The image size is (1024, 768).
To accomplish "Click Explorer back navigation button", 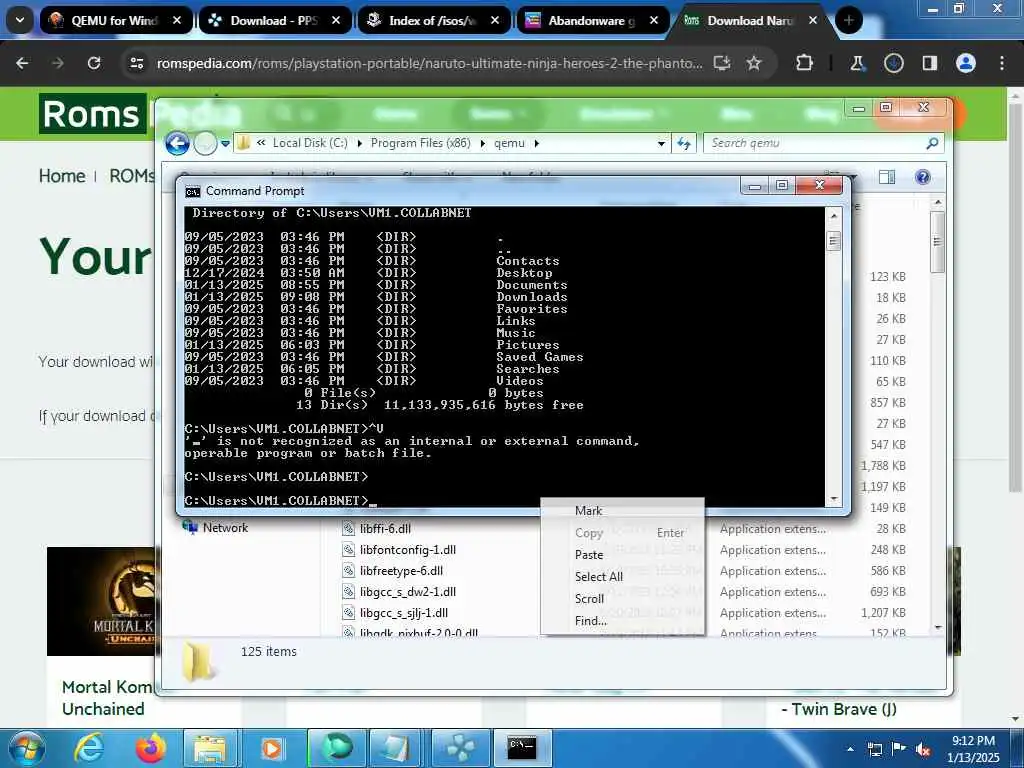I will coord(177,143).
